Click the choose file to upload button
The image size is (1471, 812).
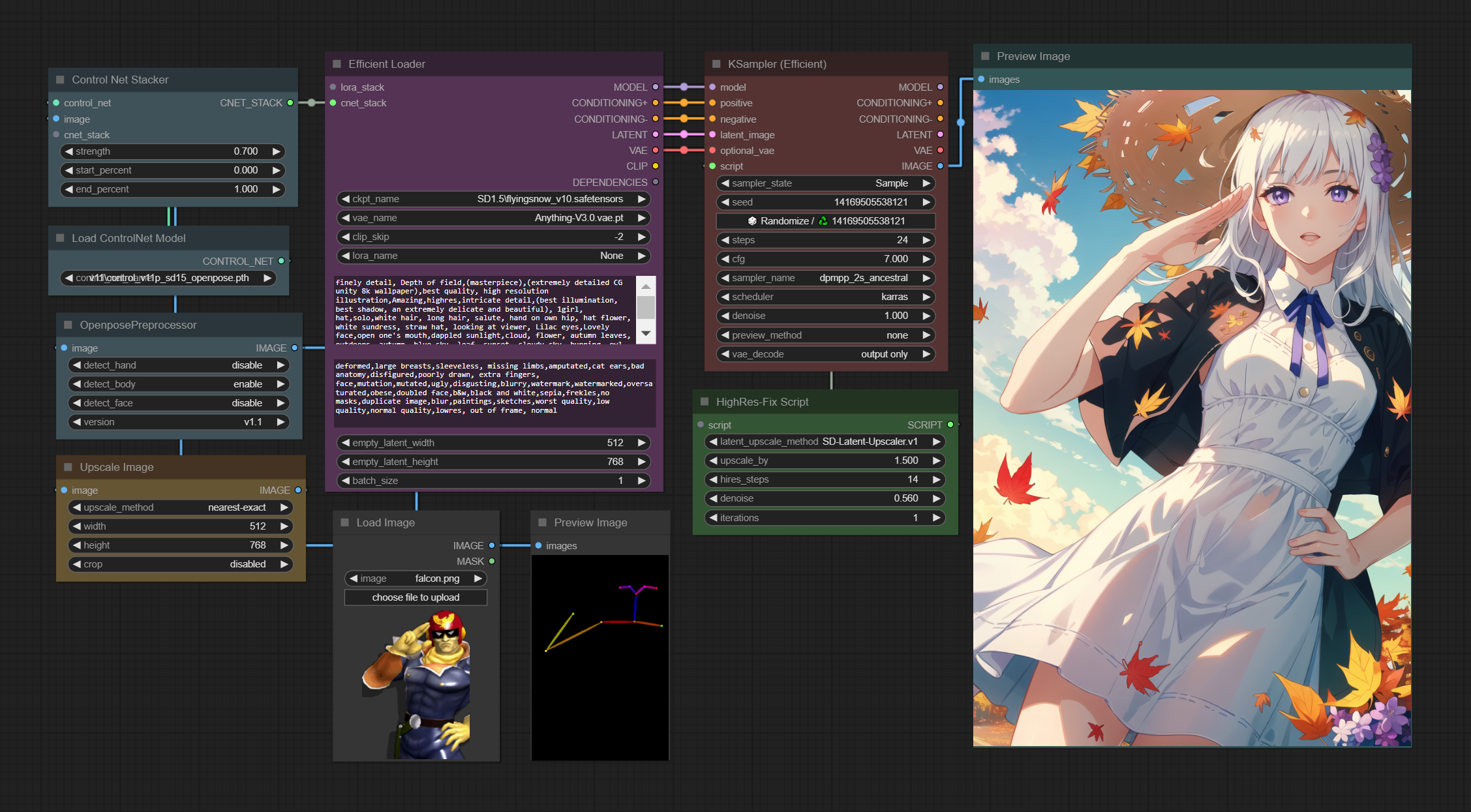[x=416, y=597]
